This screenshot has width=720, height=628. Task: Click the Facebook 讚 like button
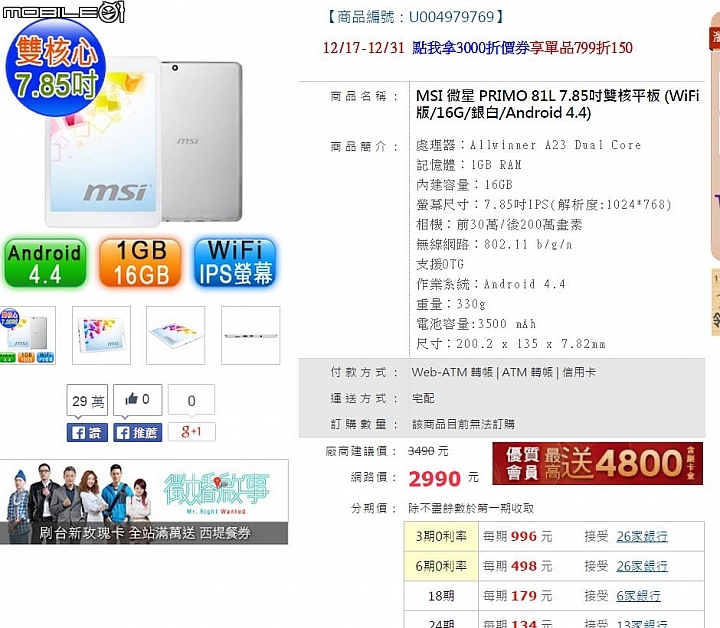coord(87,432)
